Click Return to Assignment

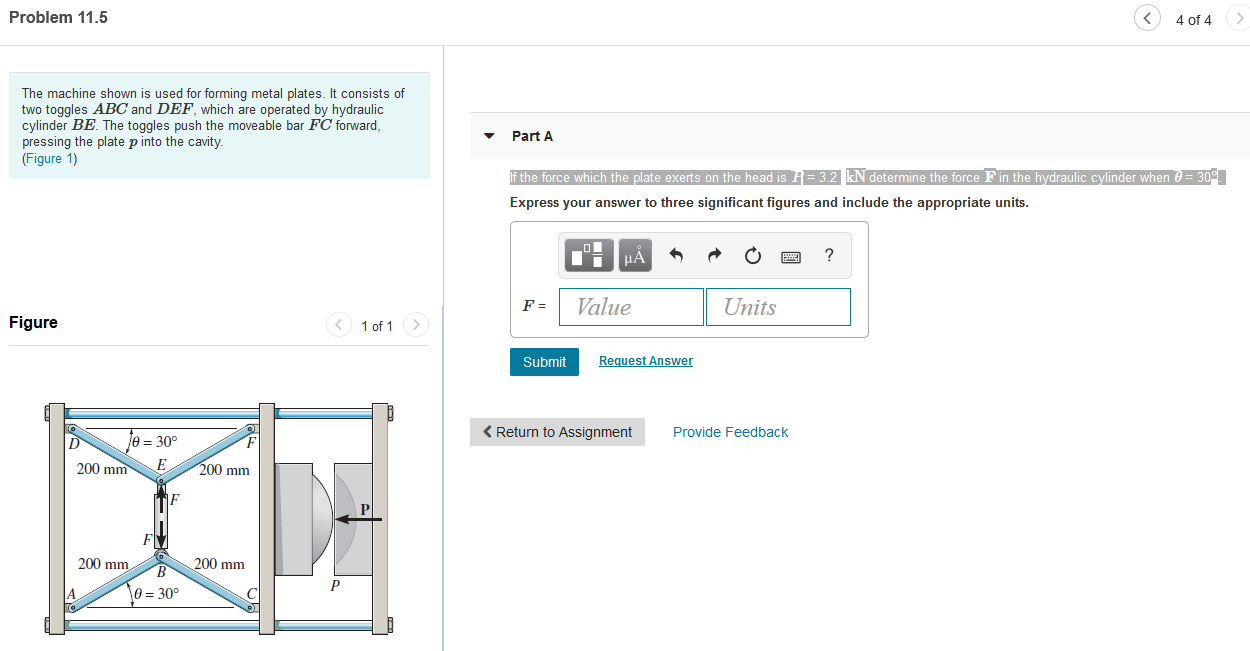click(x=557, y=431)
